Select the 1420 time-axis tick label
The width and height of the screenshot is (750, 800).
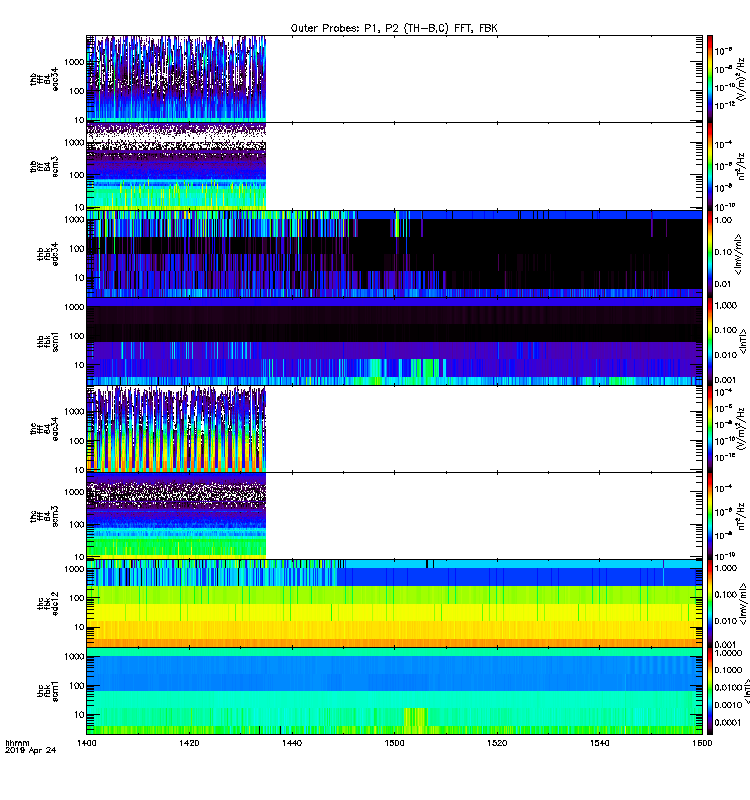tap(189, 743)
